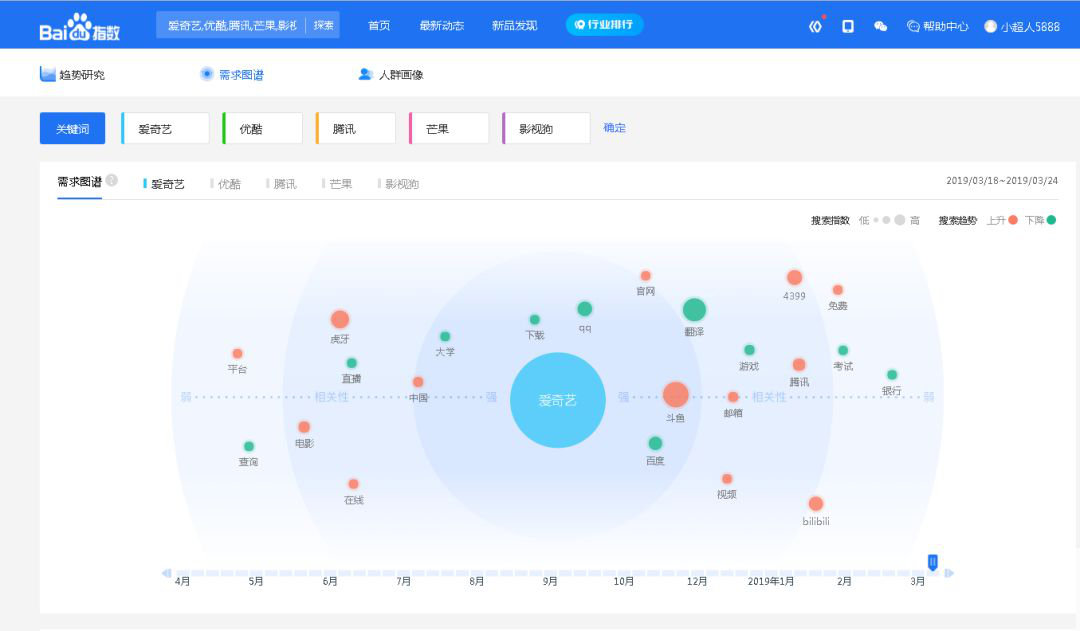1080x631 pixels.
Task: Click the 在线 bubble
Action: (x=353, y=484)
